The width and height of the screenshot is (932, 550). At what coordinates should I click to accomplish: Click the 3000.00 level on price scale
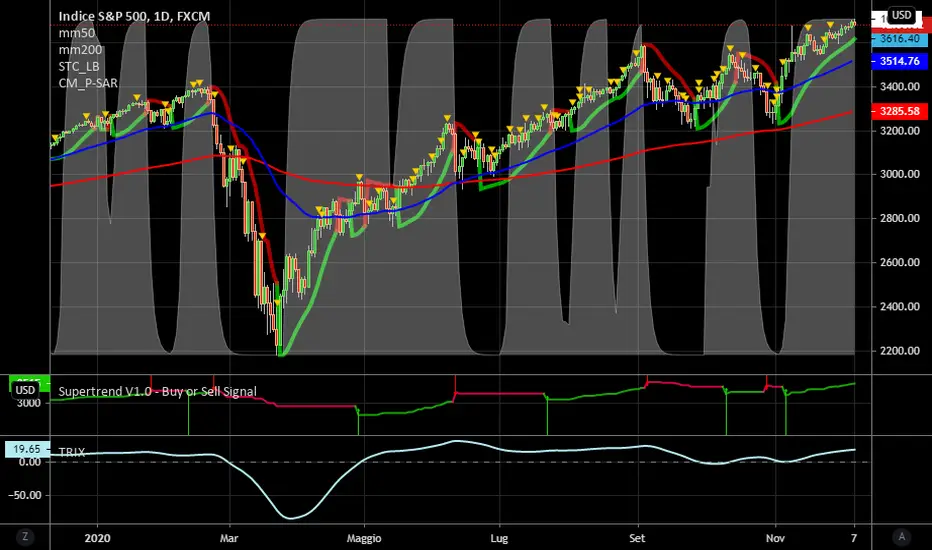(x=899, y=174)
